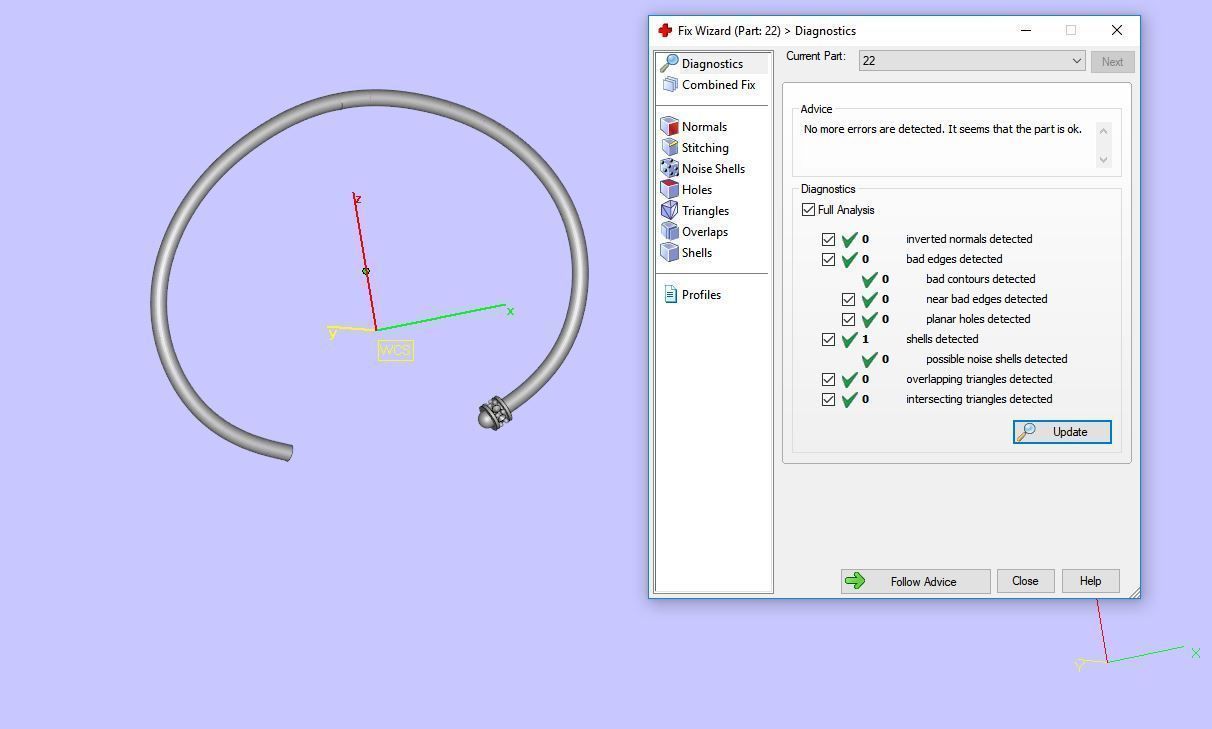Click green checkmark beside planar holes
The image size is (1212, 729).
point(870,320)
